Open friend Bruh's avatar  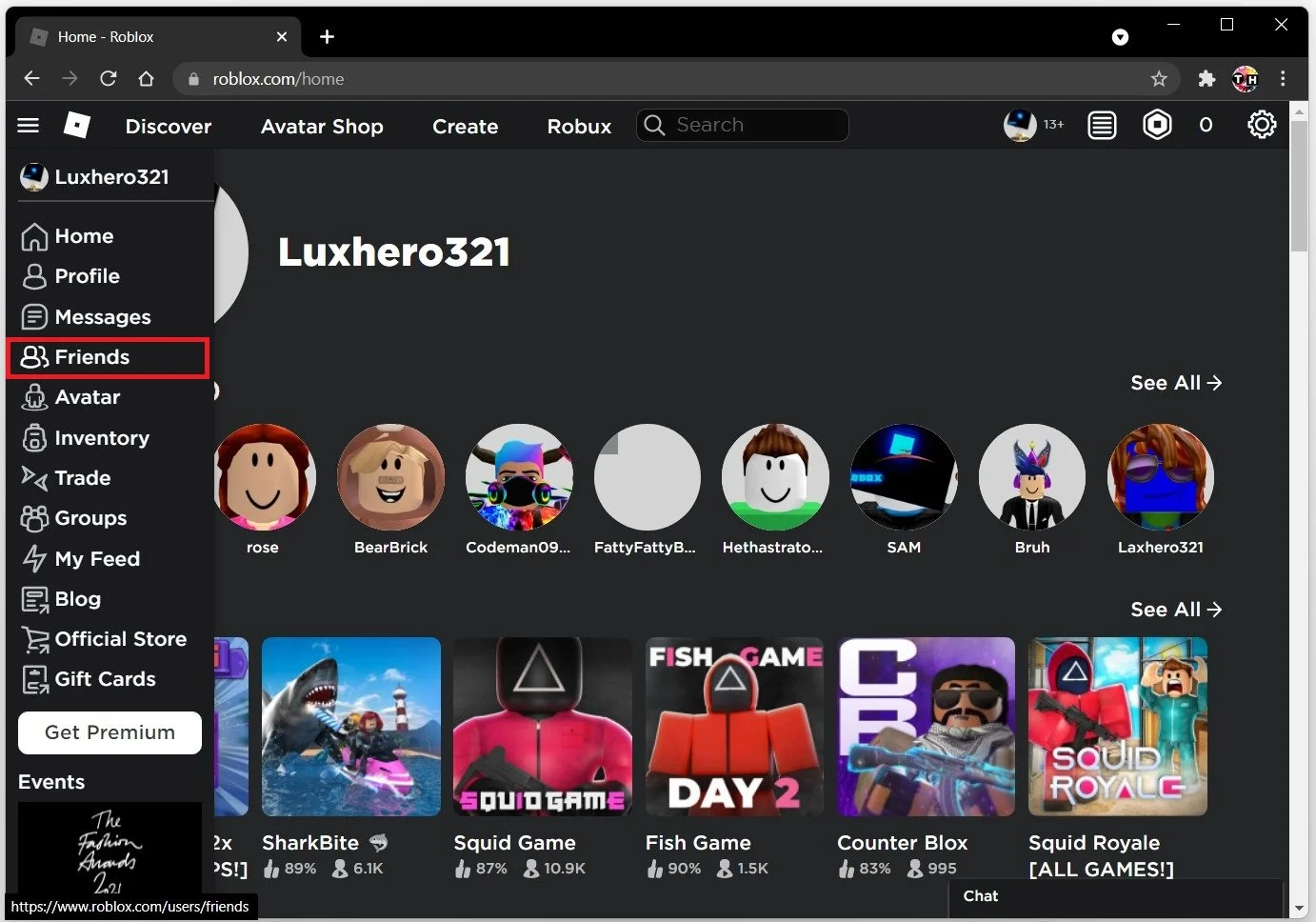(1032, 477)
